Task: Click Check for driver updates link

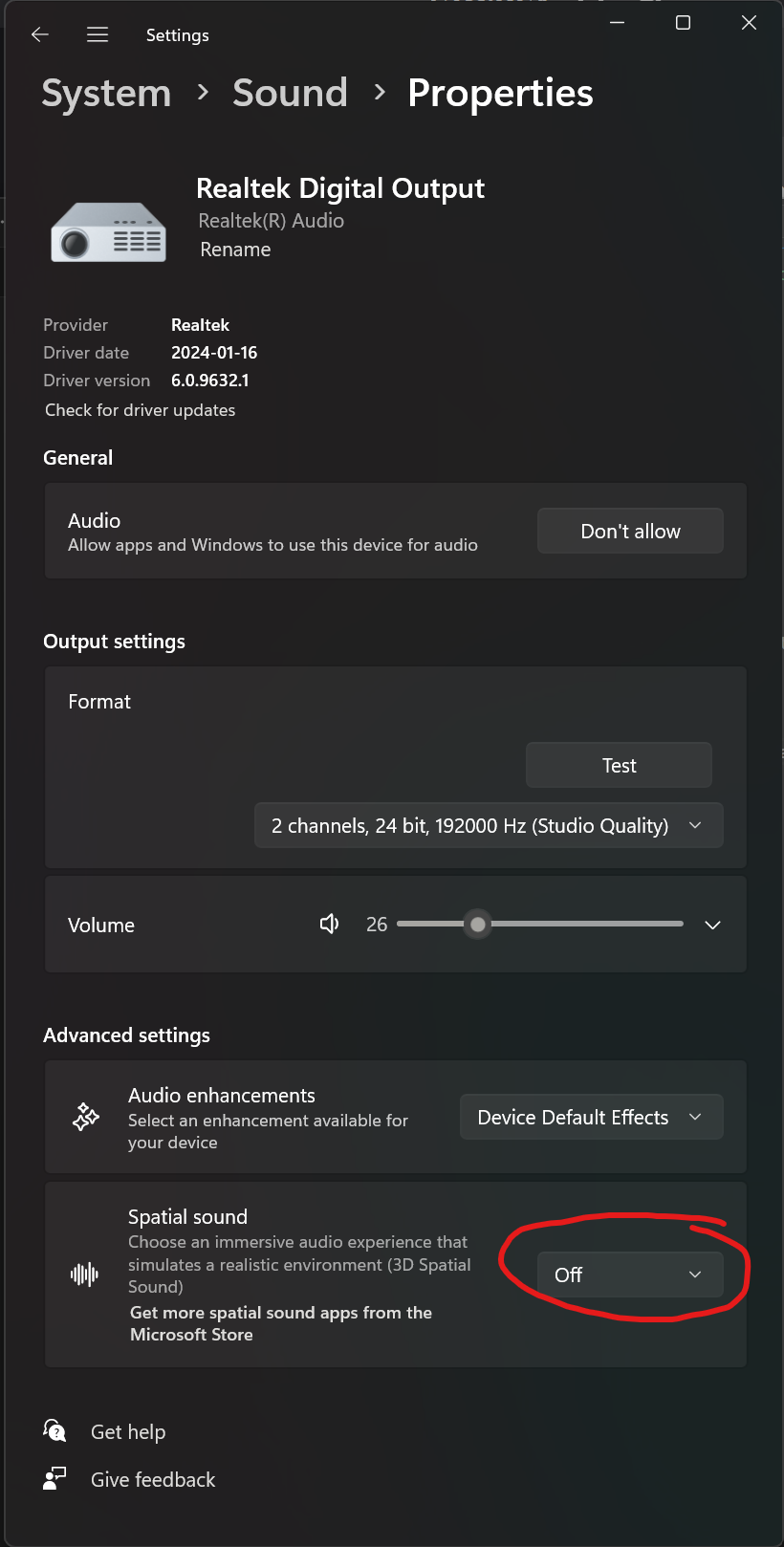Action: [x=140, y=410]
